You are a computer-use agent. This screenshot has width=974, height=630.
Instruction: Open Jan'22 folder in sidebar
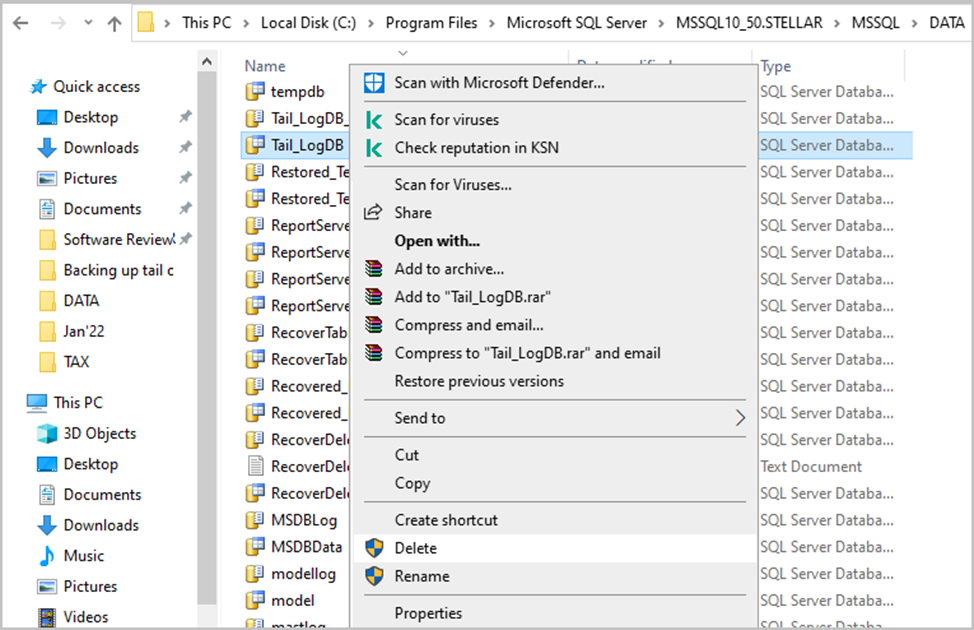84,331
